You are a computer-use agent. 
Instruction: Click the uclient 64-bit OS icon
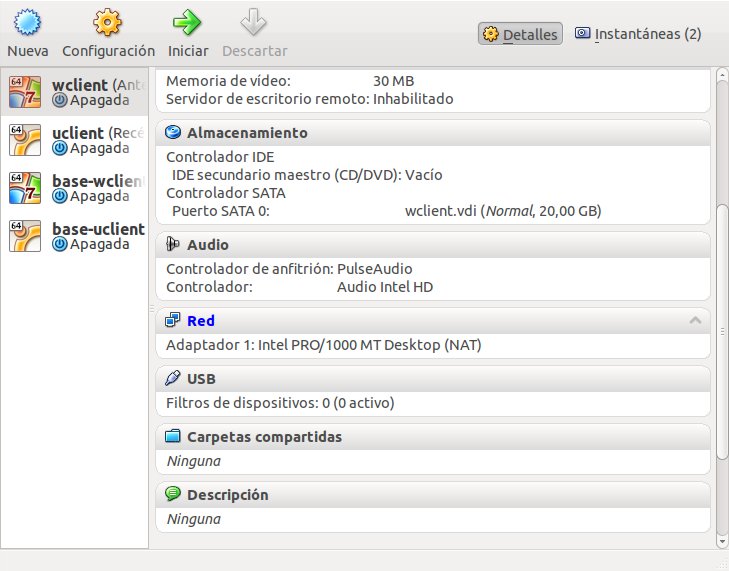[x=25, y=139]
